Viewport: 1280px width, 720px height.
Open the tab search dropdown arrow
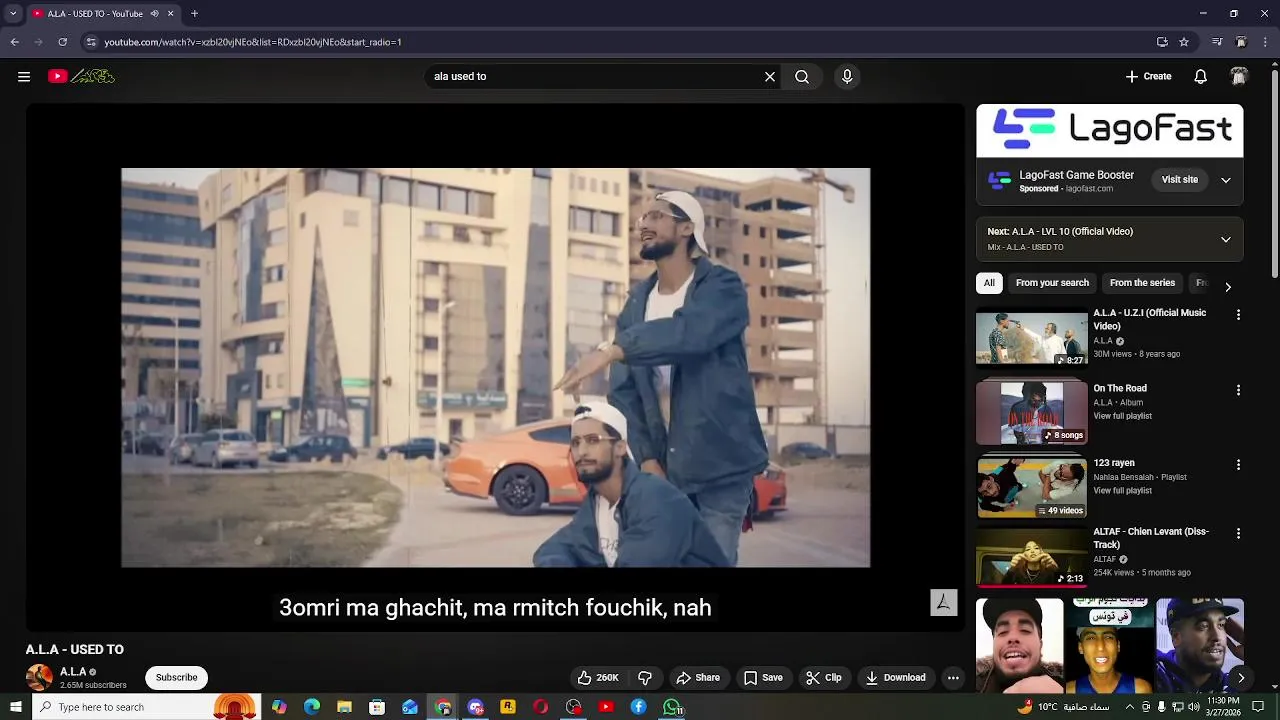pyautogui.click(x=13, y=14)
